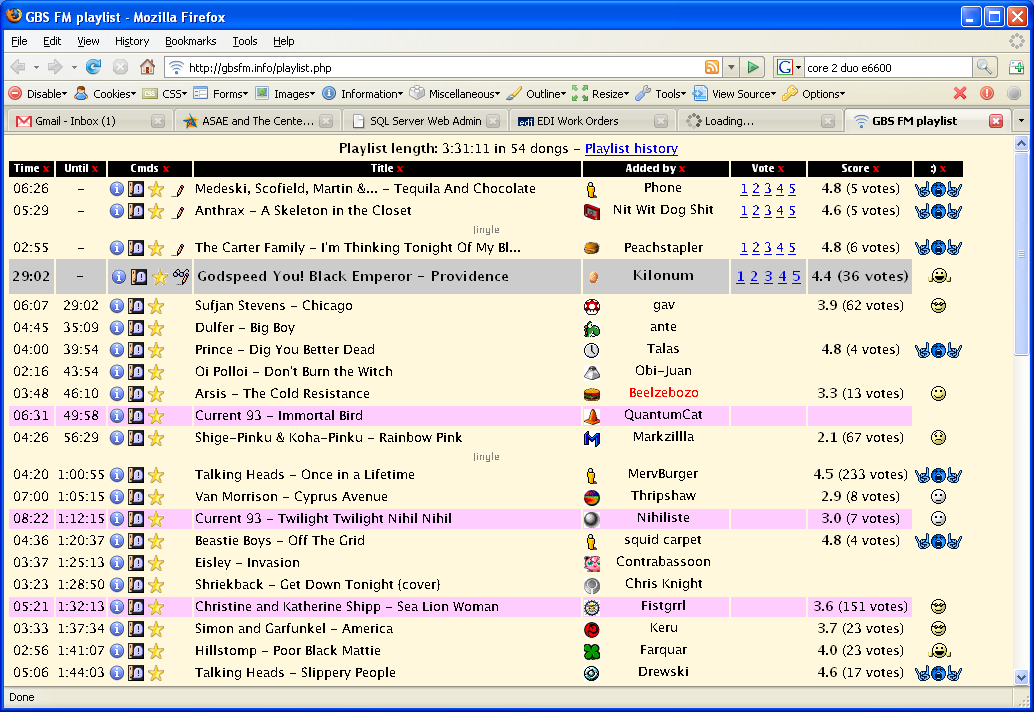This screenshot has width=1034, height=712.
Task: Switch to the SQL Server Web Admin tab
Action: (x=424, y=121)
